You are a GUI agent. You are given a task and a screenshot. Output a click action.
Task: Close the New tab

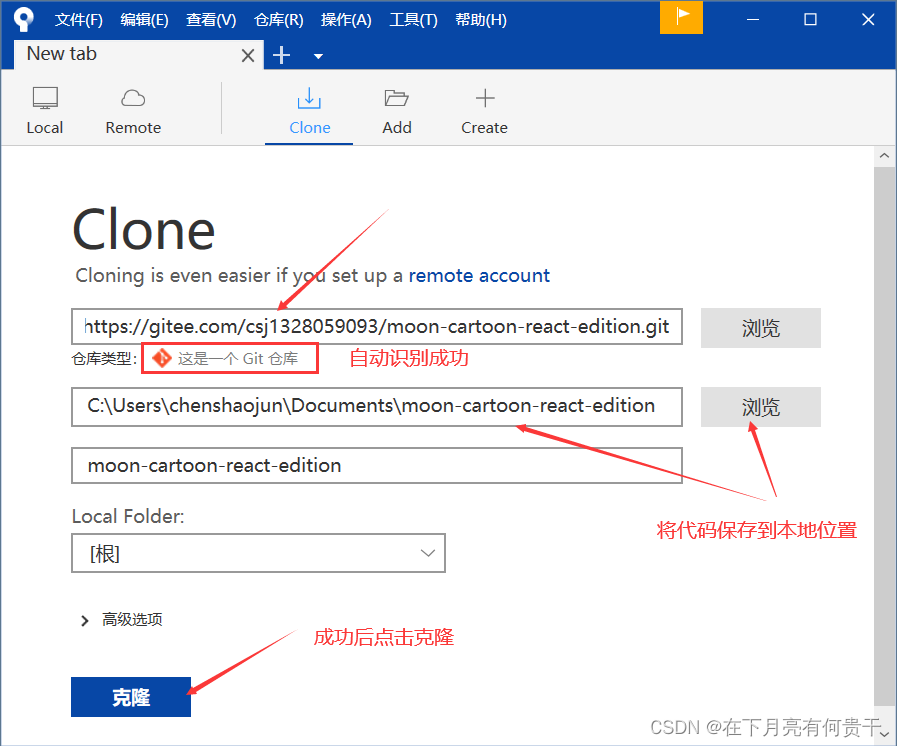tap(248, 55)
